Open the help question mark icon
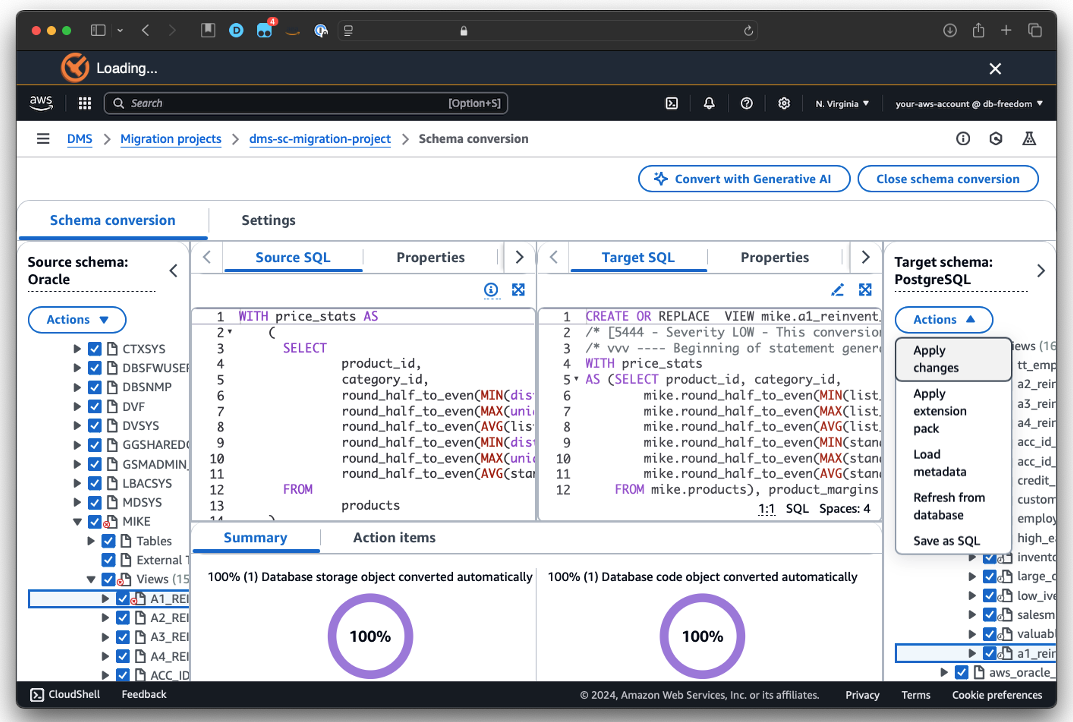The image size is (1073, 722). 747,103
